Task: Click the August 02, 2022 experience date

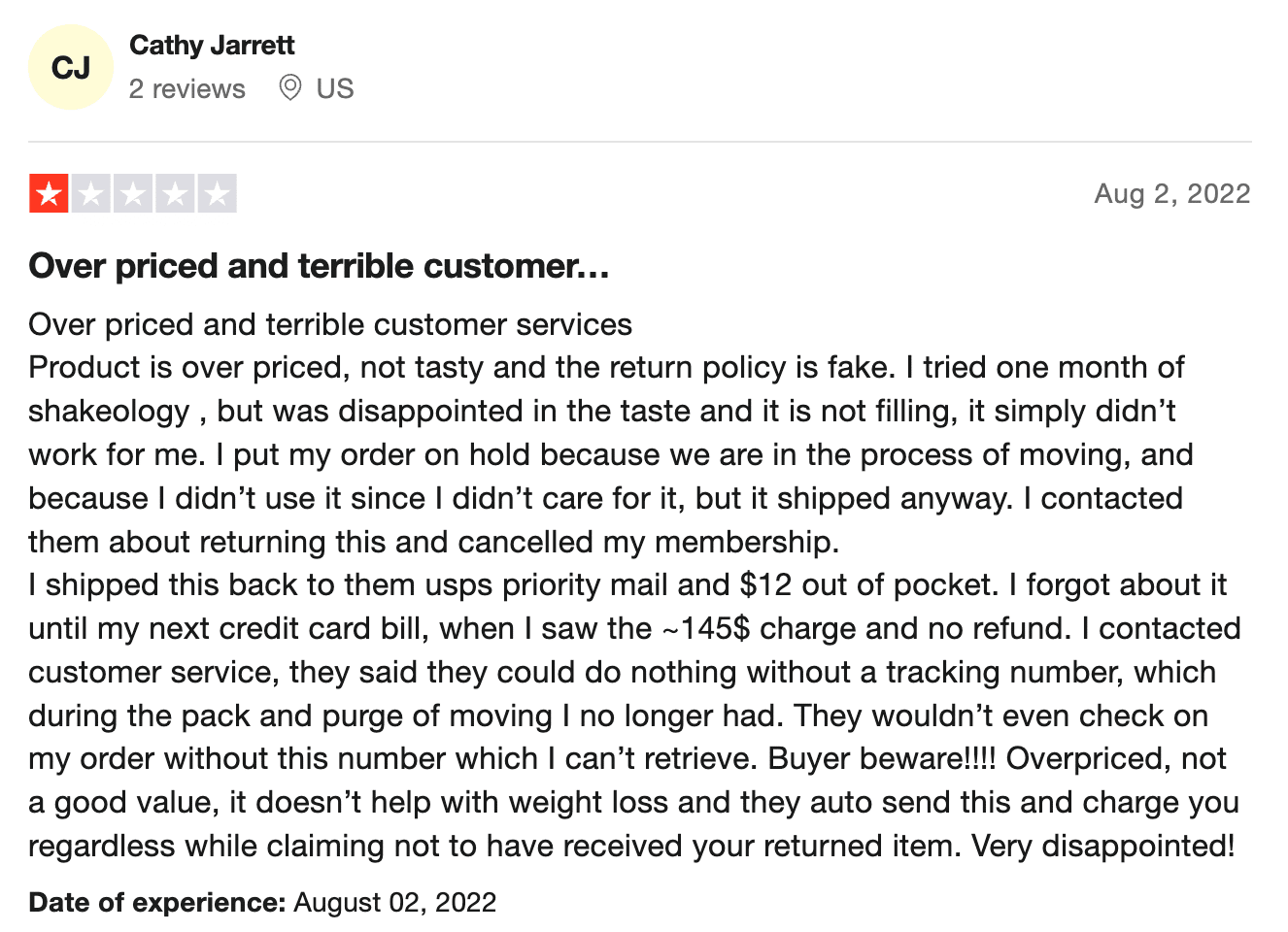Action: (395, 902)
